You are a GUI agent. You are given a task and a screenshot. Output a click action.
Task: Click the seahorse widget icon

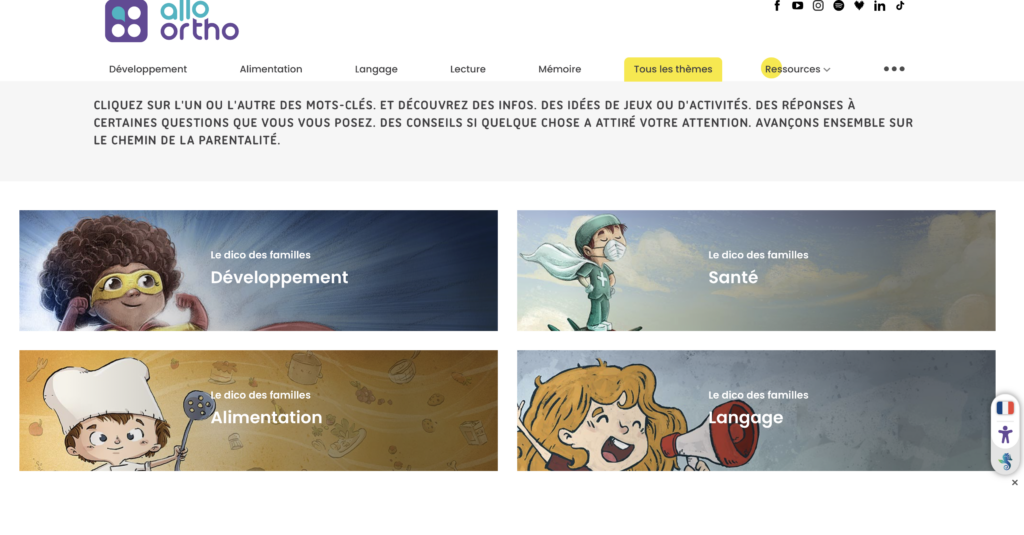pos(1006,461)
